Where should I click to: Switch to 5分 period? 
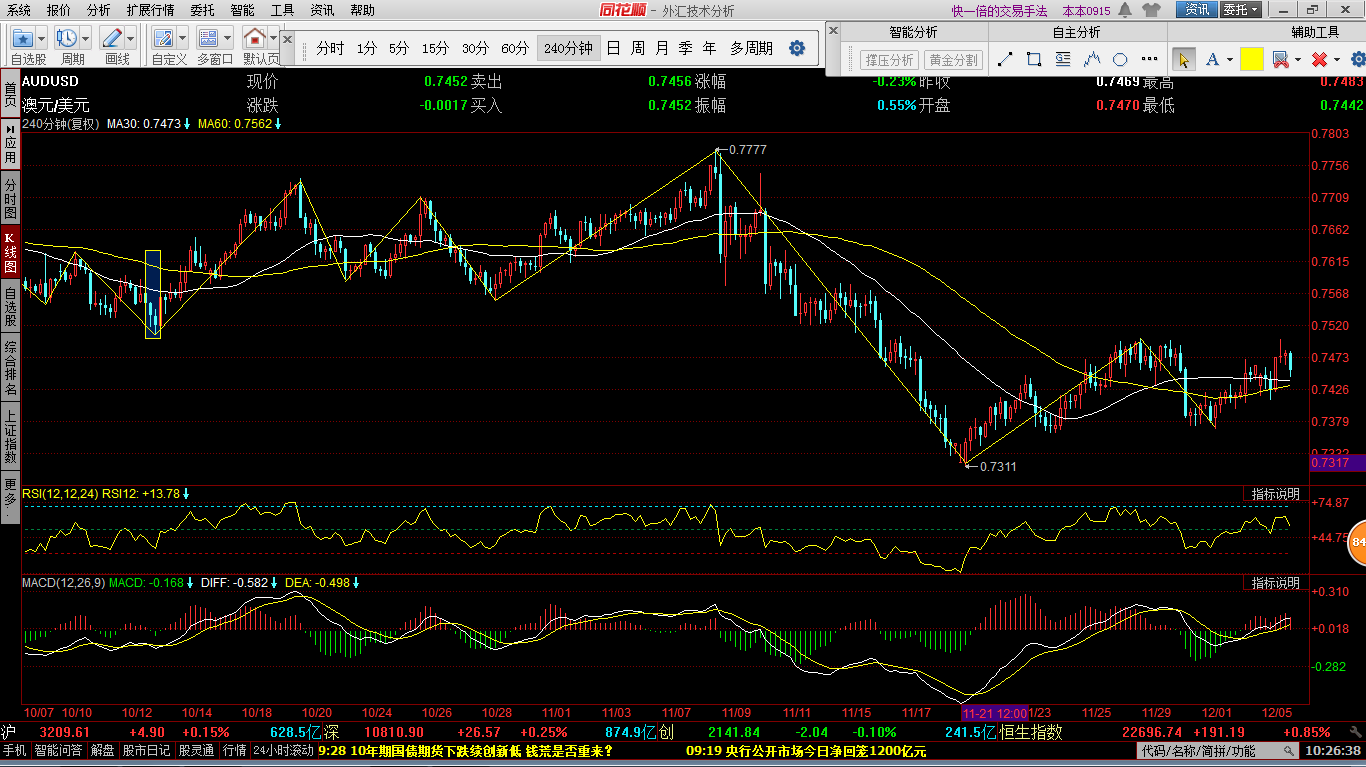399,48
